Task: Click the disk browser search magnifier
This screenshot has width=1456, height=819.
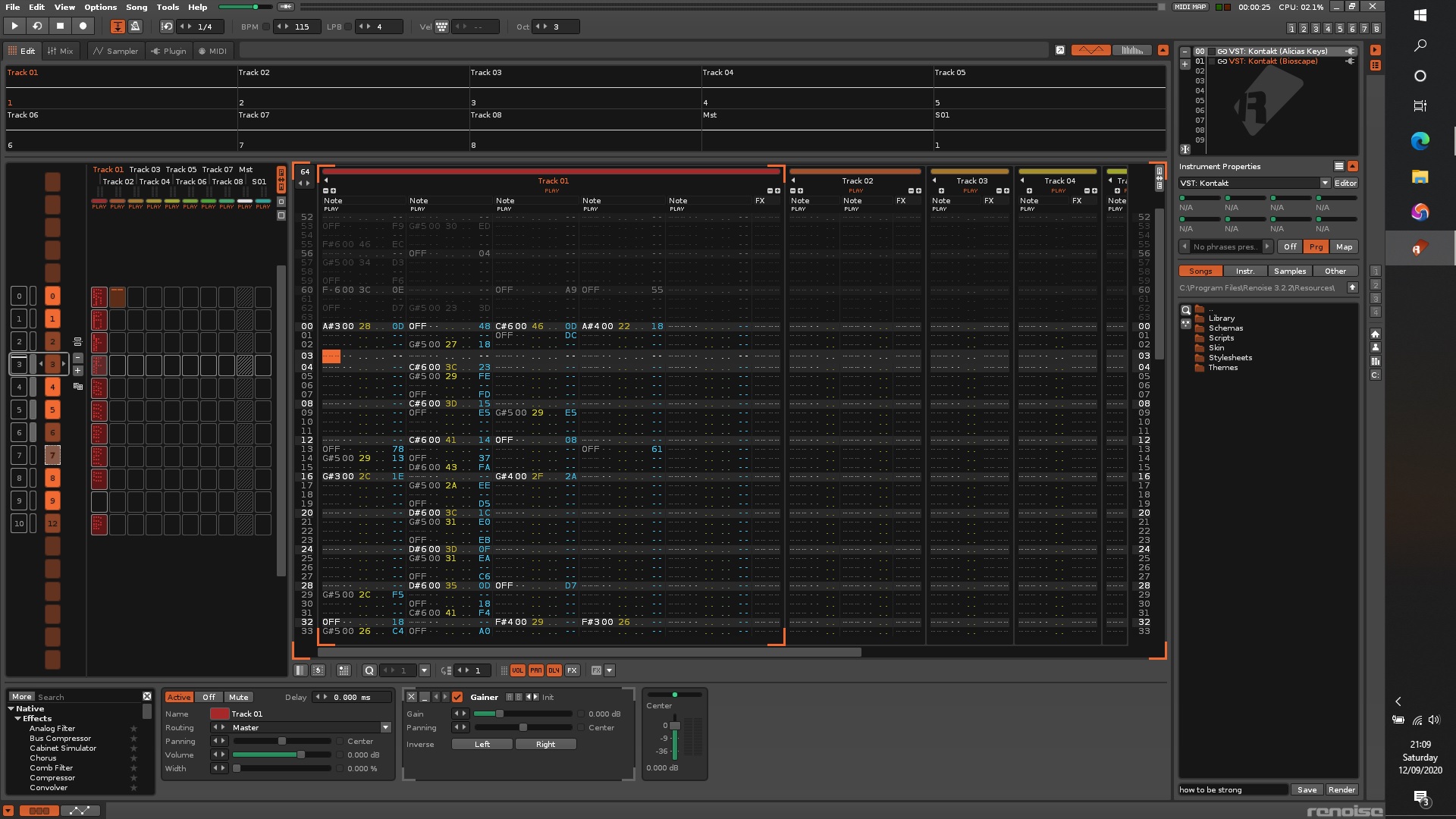Action: tap(1186, 310)
